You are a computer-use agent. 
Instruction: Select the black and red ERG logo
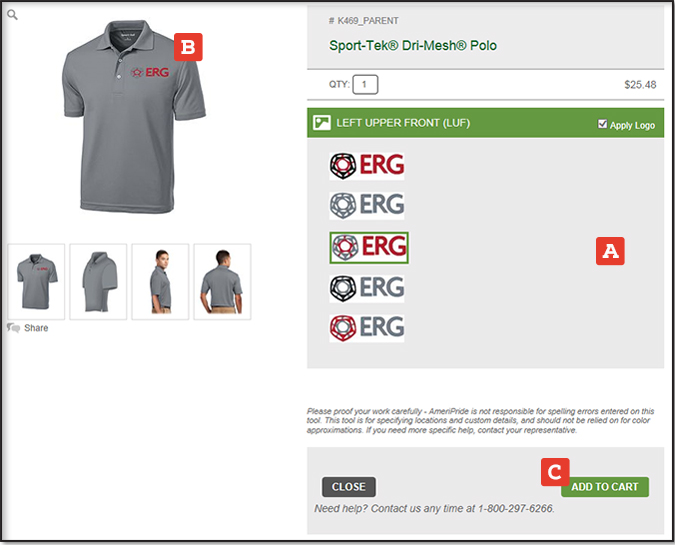pyautogui.click(x=367, y=166)
